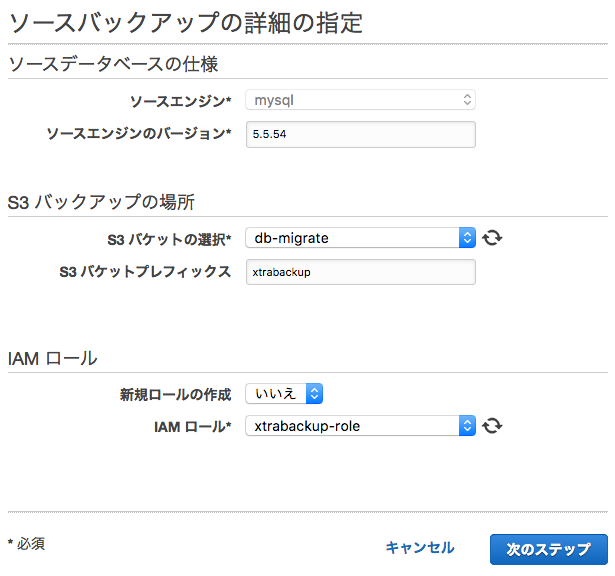Click the S3 バケットの選択* label
615x576 pixels.
tap(169, 240)
